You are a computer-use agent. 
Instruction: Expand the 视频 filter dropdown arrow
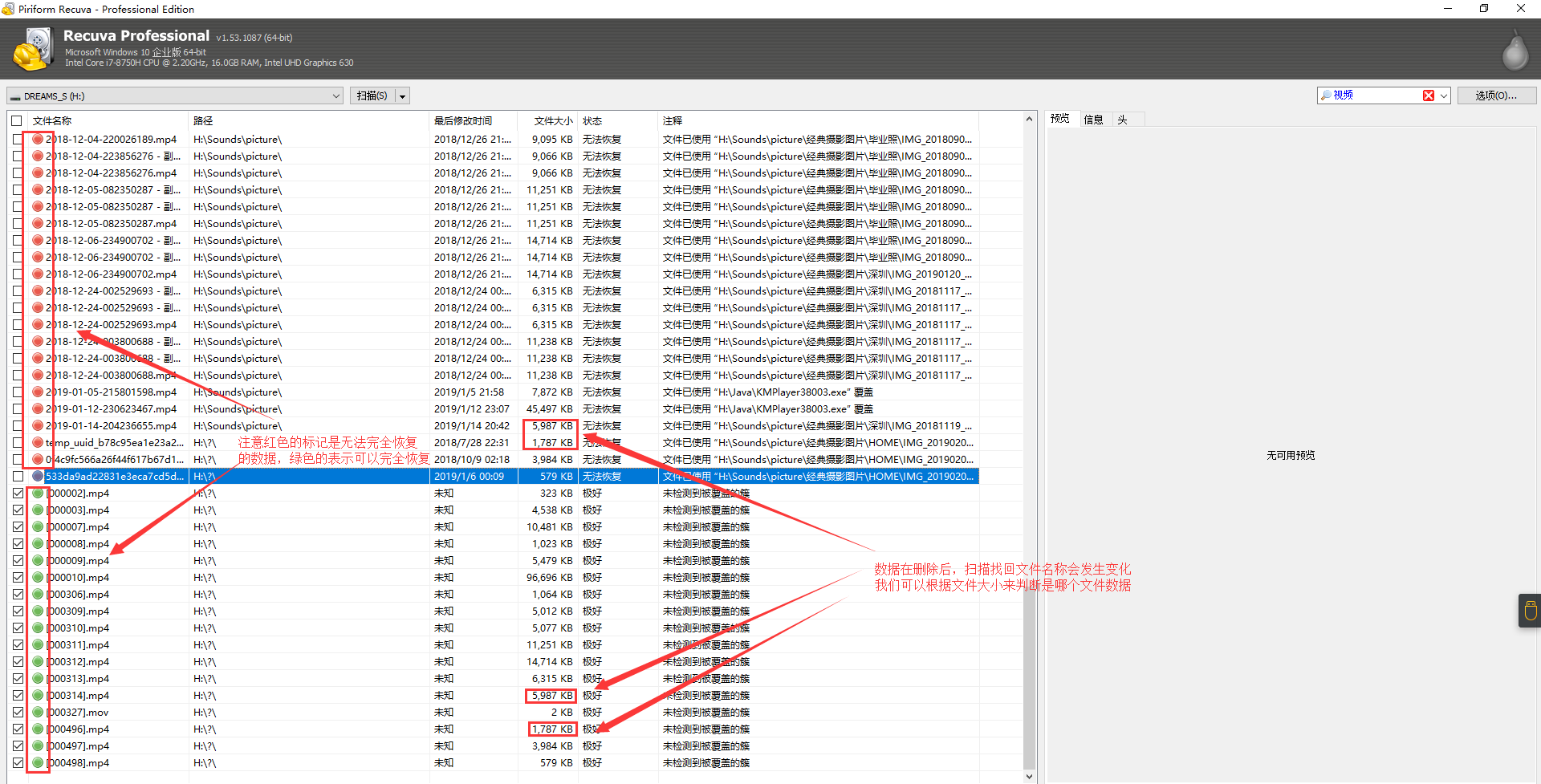coord(1444,95)
